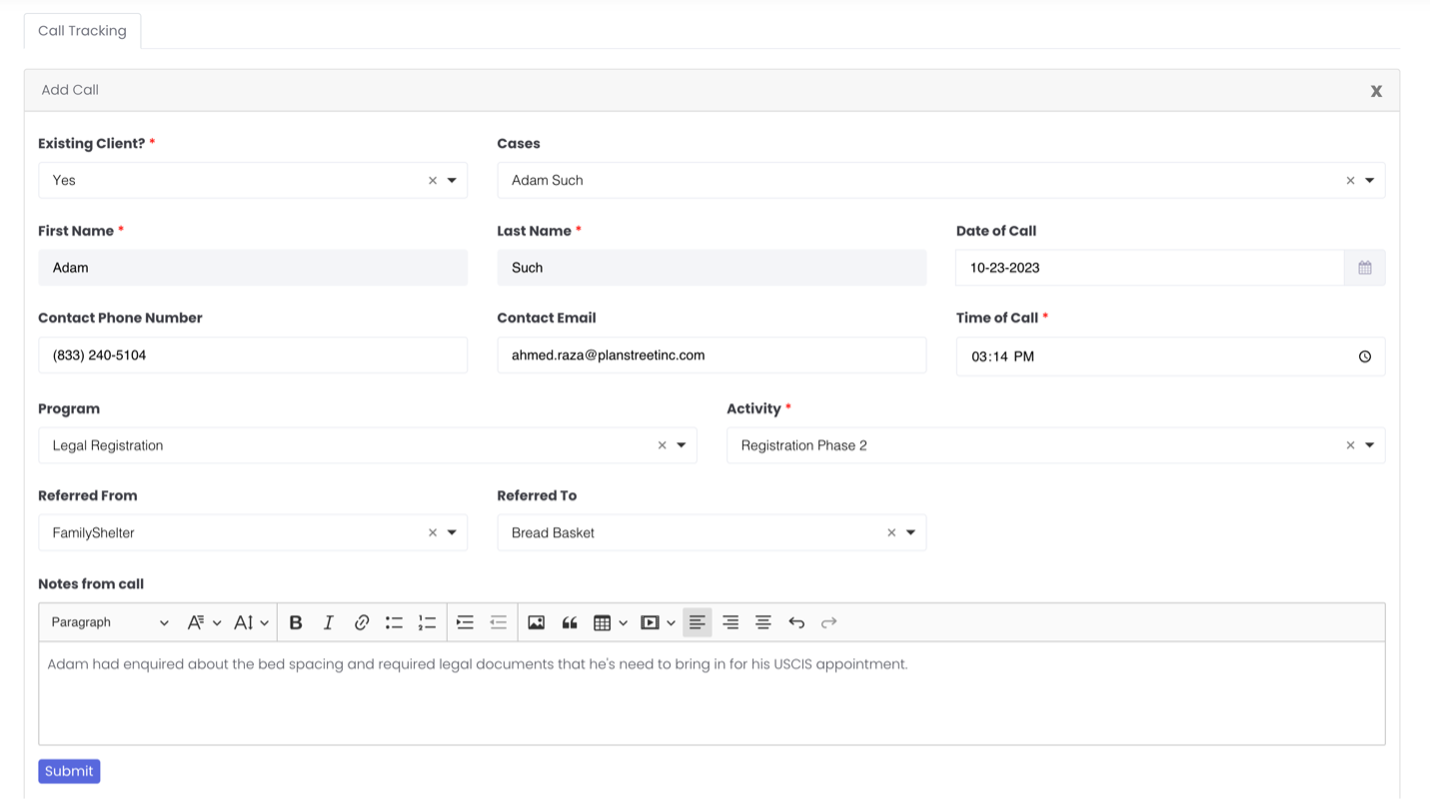Image resolution: width=1430 pixels, height=803 pixels.
Task: Open the Paragraph style dropdown
Action: 110,622
